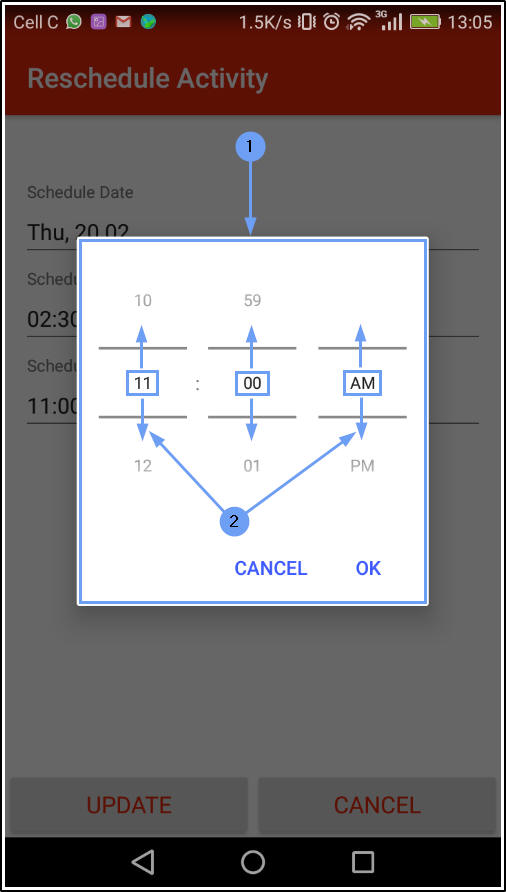
Task: Tap the battery charging icon
Action: click(x=425, y=22)
